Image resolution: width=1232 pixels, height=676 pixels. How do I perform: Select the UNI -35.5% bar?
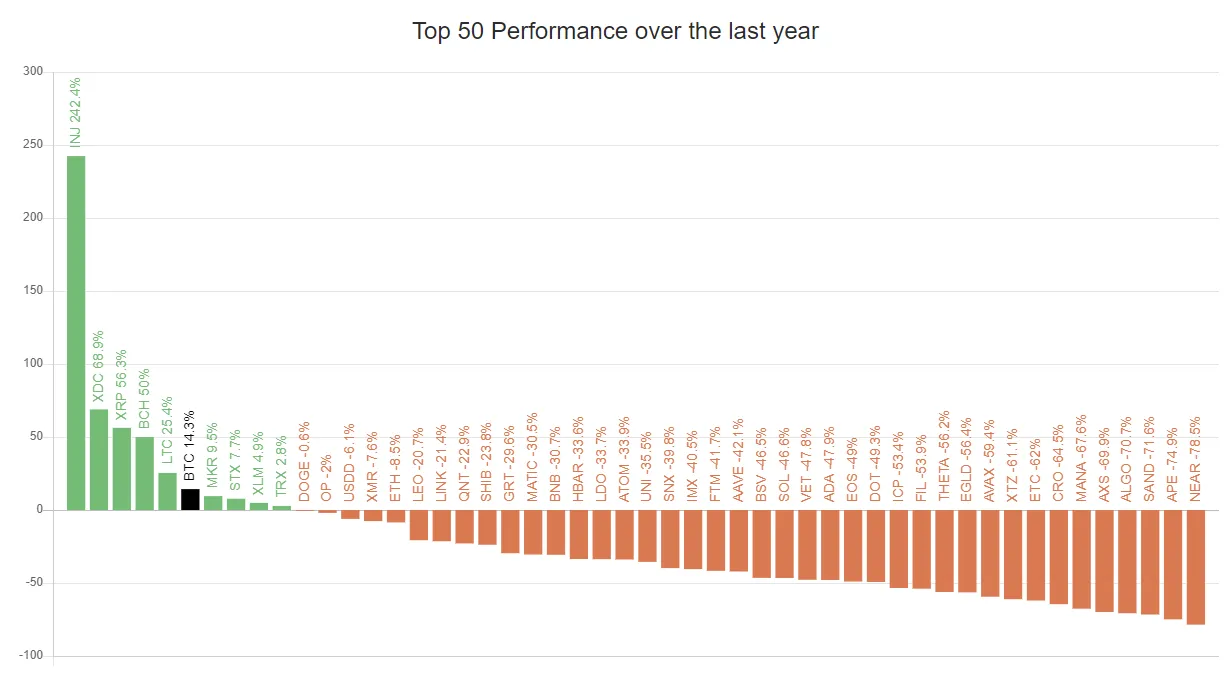click(647, 536)
